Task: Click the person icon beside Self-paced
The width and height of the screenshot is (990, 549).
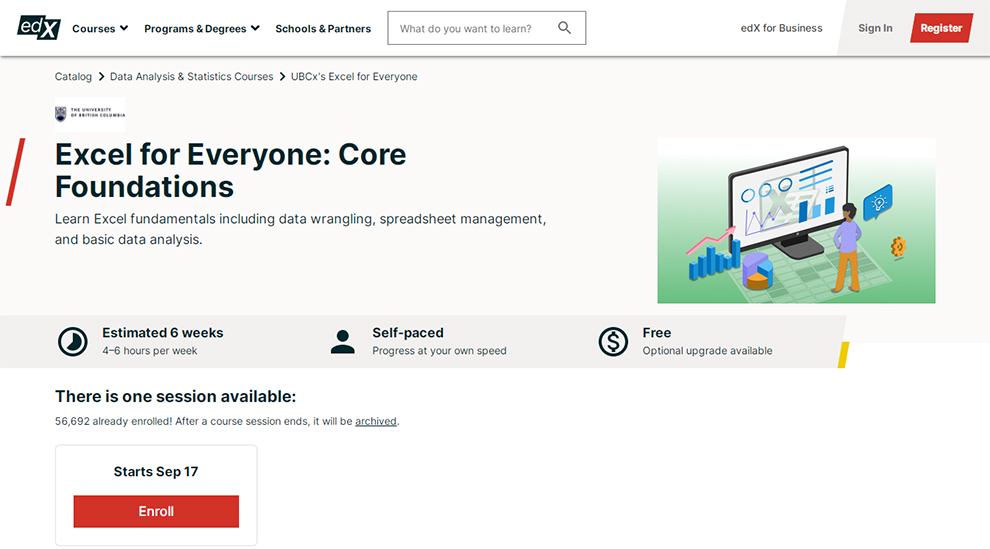Action: click(343, 341)
